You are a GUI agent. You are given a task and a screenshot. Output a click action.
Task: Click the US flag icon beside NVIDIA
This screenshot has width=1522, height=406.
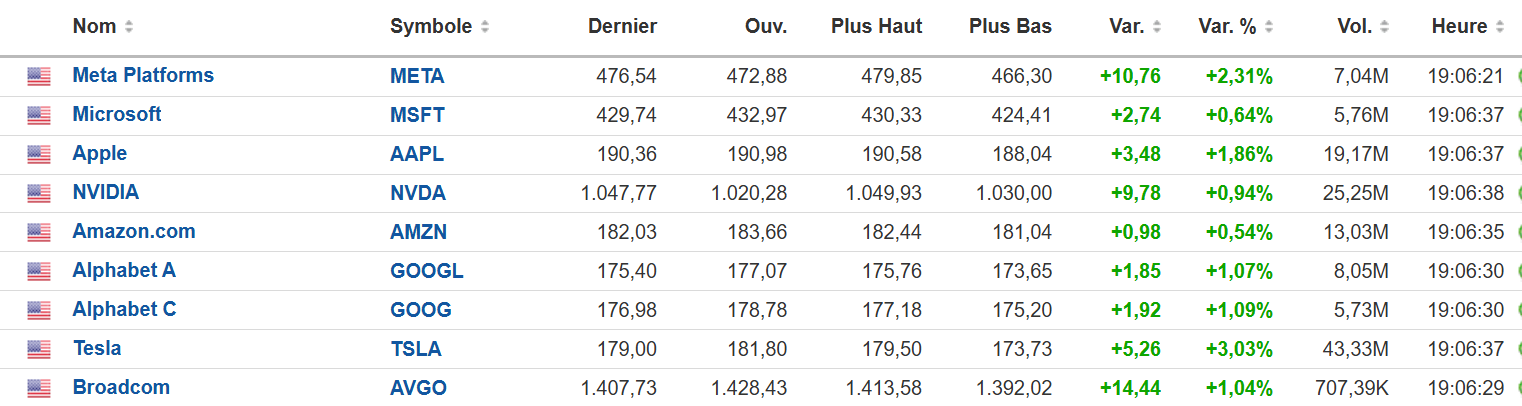click(39, 193)
